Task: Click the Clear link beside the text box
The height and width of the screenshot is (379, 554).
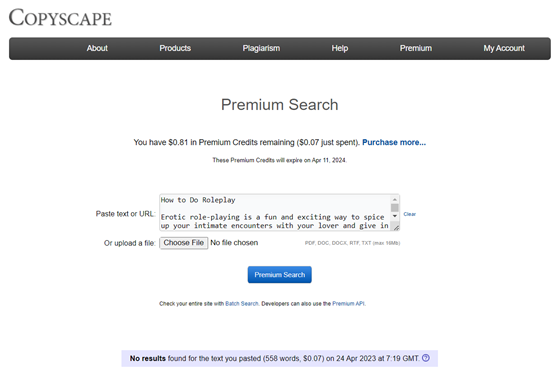Action: (409, 214)
